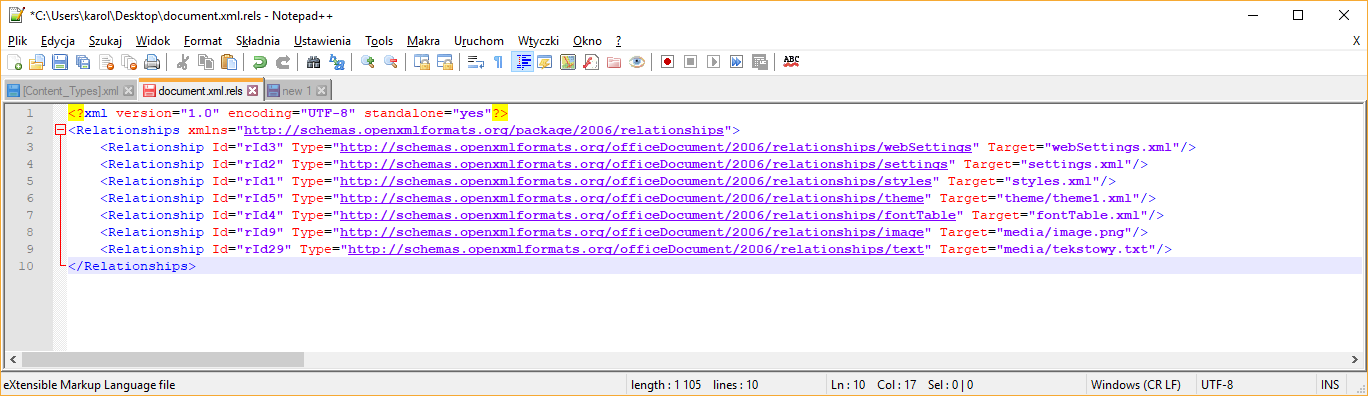This screenshot has height=396, width=1368.
Task: Open the Tools menu
Action: 379,40
